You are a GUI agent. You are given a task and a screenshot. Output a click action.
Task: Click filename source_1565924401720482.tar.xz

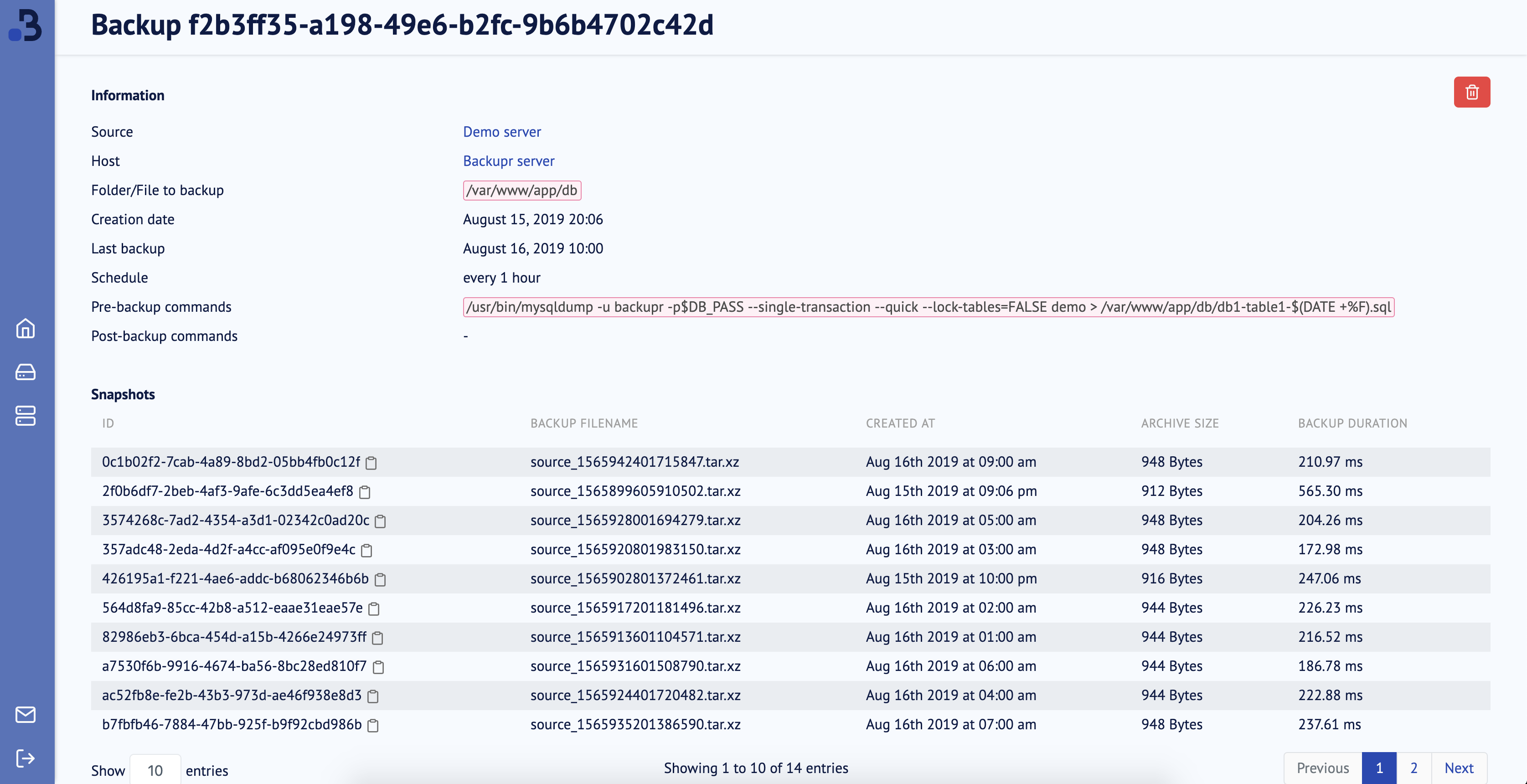[635, 695]
